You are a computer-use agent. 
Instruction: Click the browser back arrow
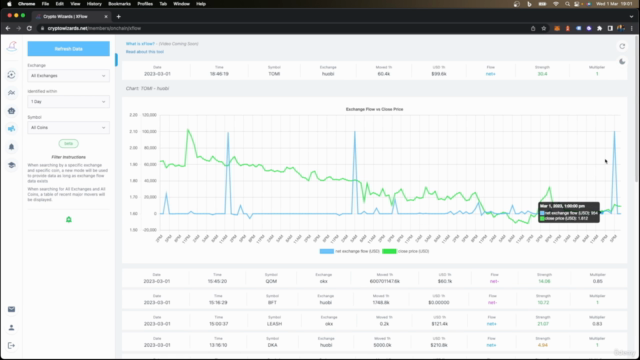8,28
